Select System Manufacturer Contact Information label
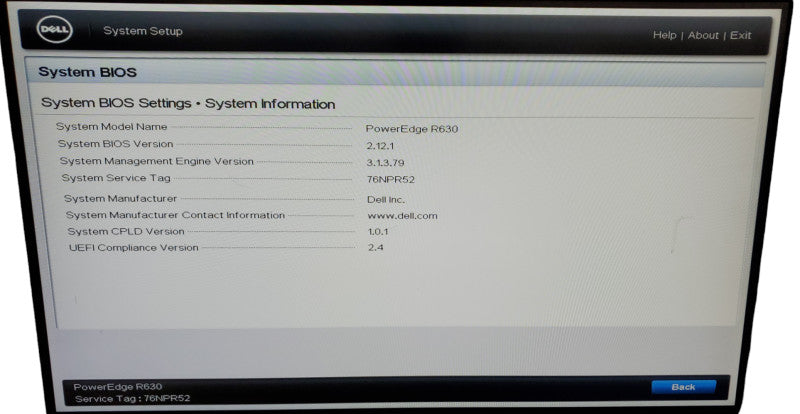The image size is (800, 414). click(x=175, y=215)
